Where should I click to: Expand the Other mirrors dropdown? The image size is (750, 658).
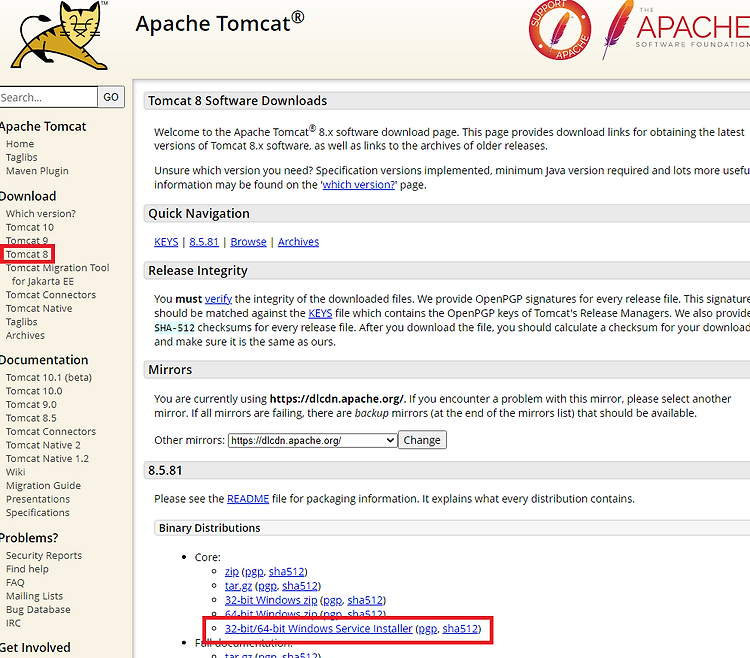(313, 440)
